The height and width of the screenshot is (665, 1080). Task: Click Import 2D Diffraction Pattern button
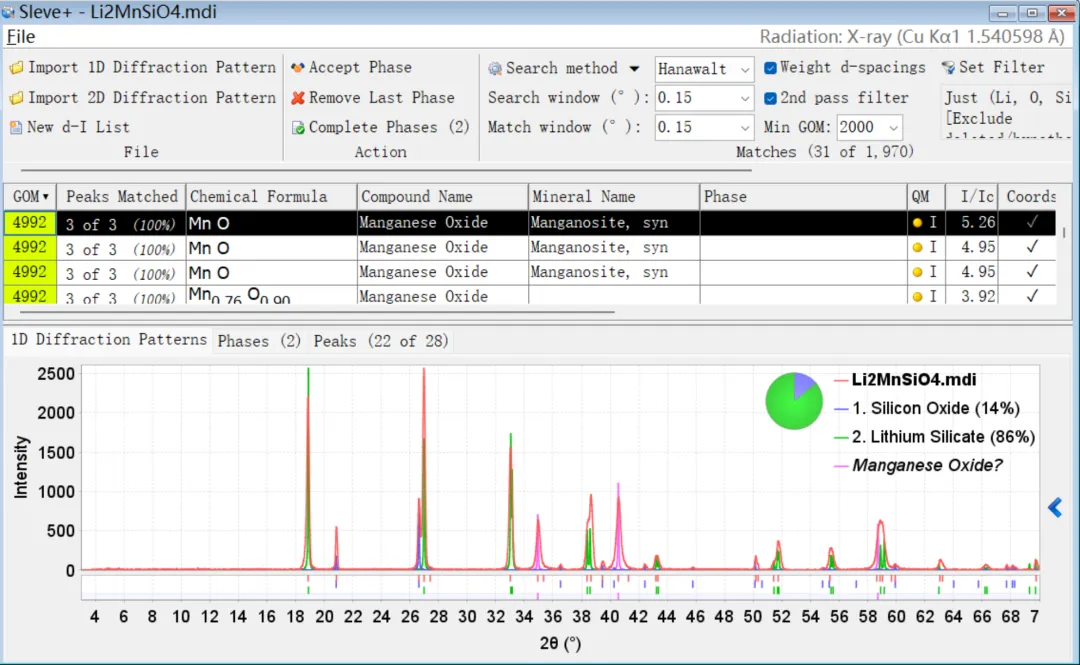(x=143, y=98)
